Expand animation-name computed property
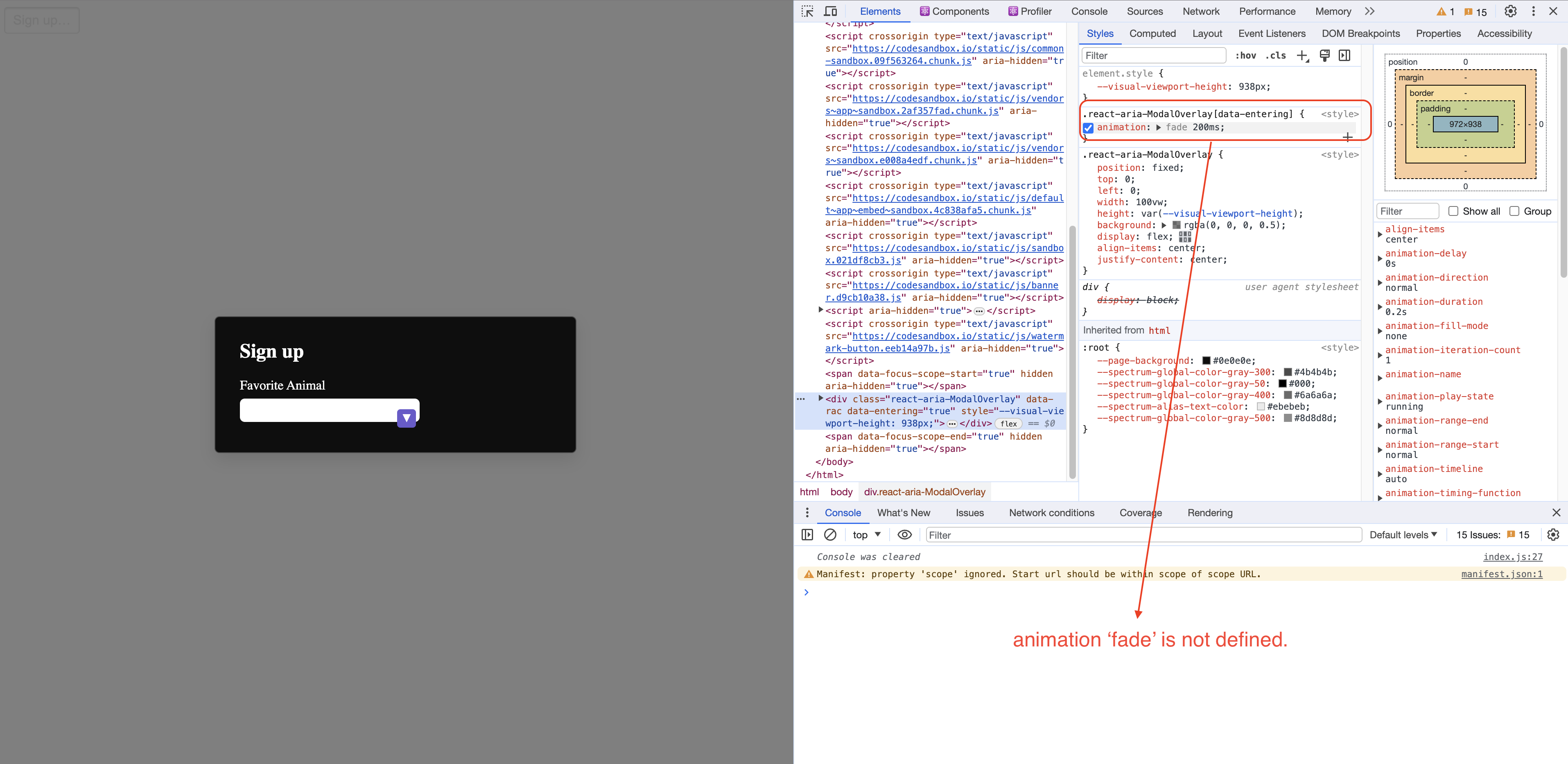 pyautogui.click(x=1379, y=379)
